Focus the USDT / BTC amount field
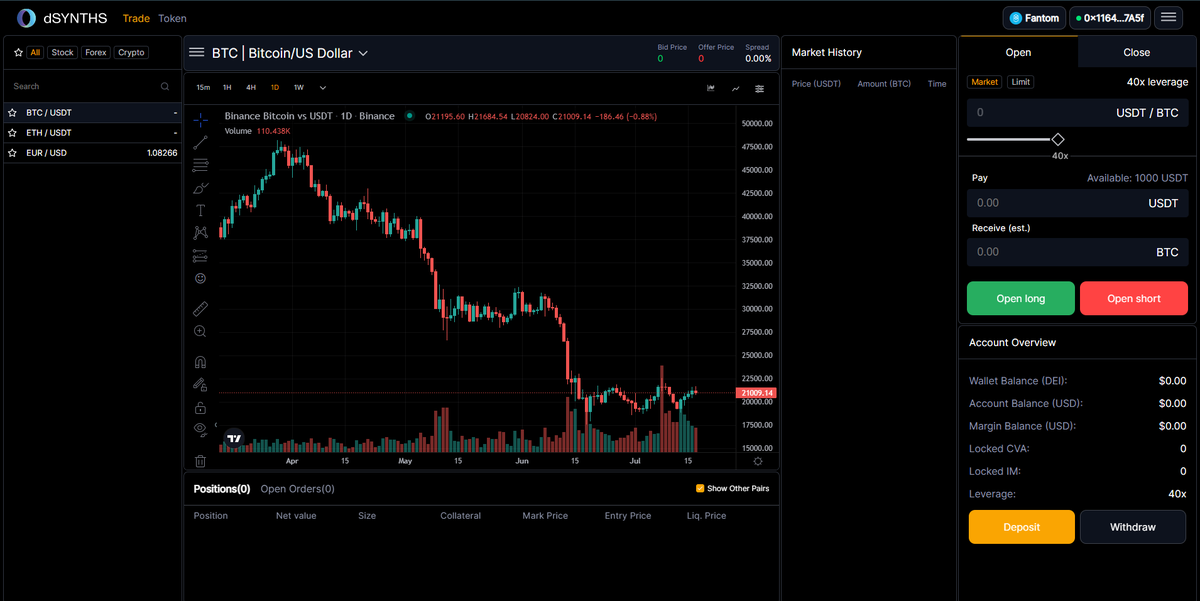The height and width of the screenshot is (601, 1200). tap(1078, 113)
